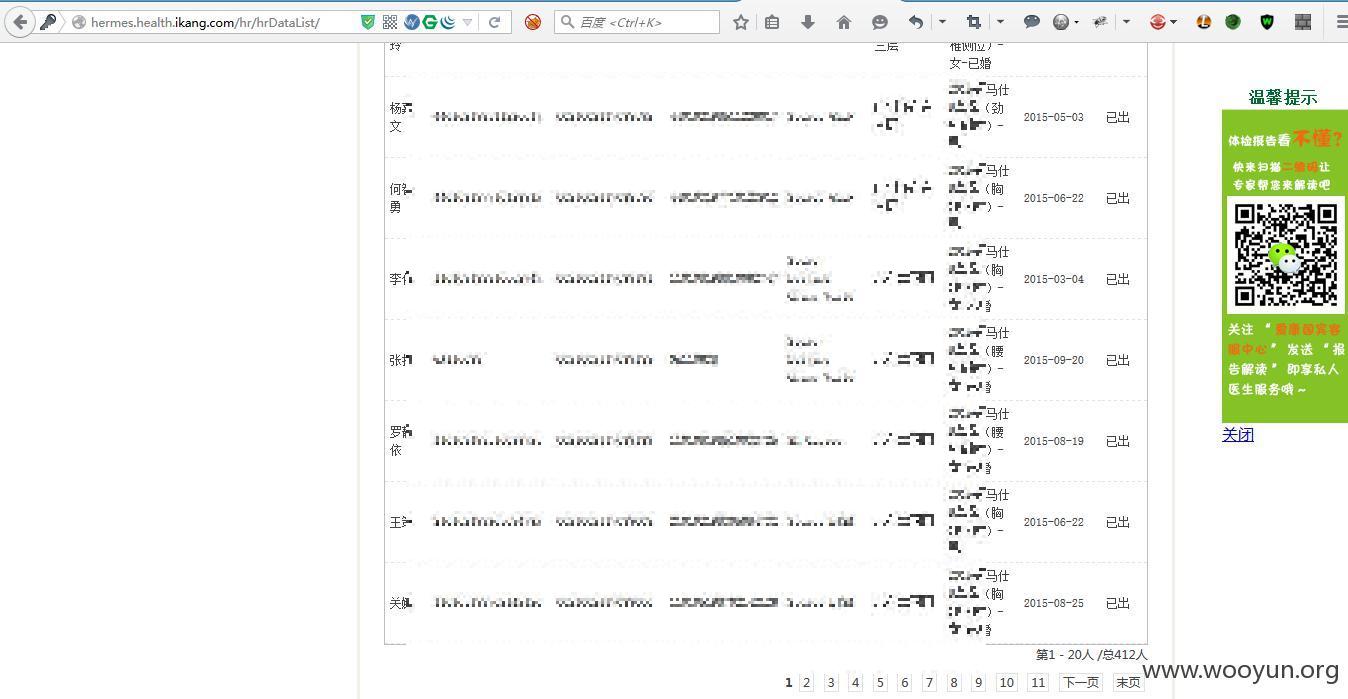1348x699 pixels.
Task: Click the green shield icon in address bar
Action: coord(368,21)
